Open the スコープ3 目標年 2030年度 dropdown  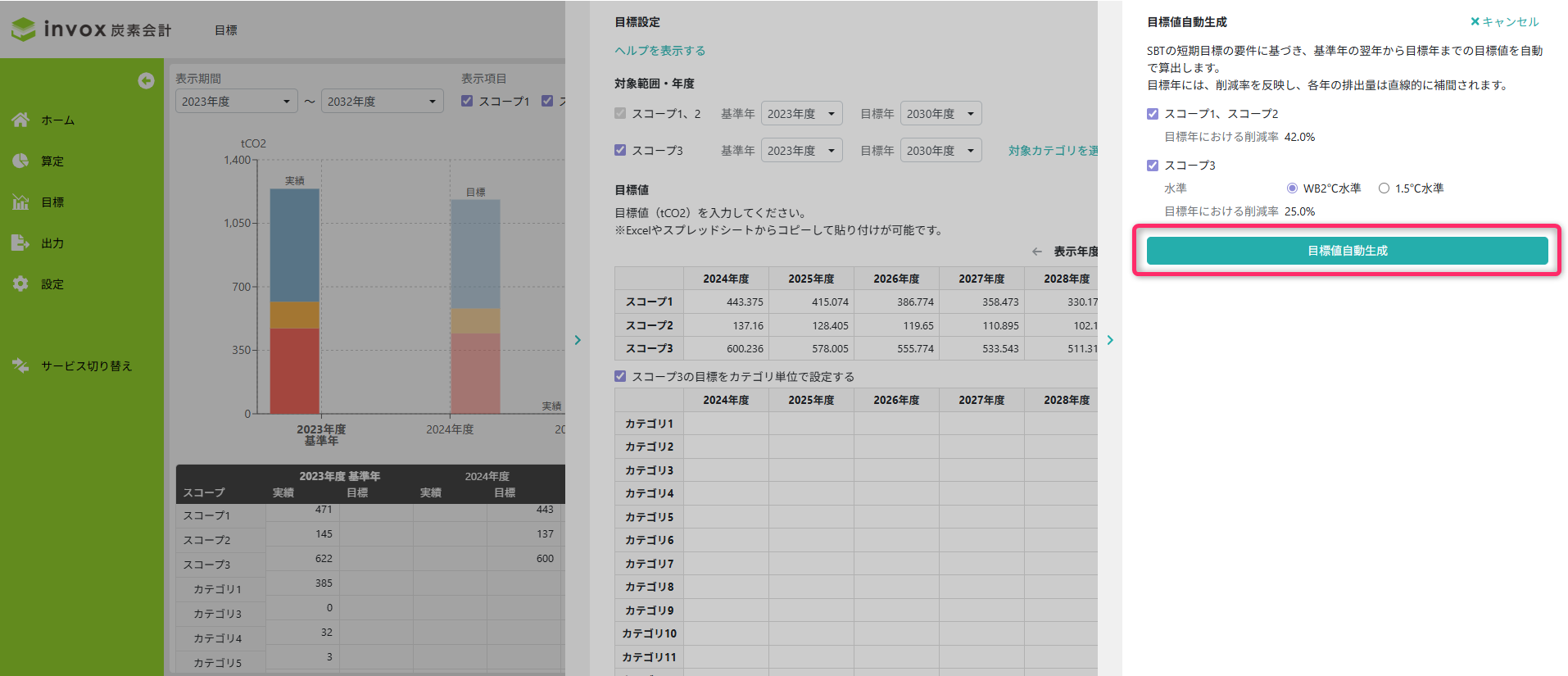point(940,151)
